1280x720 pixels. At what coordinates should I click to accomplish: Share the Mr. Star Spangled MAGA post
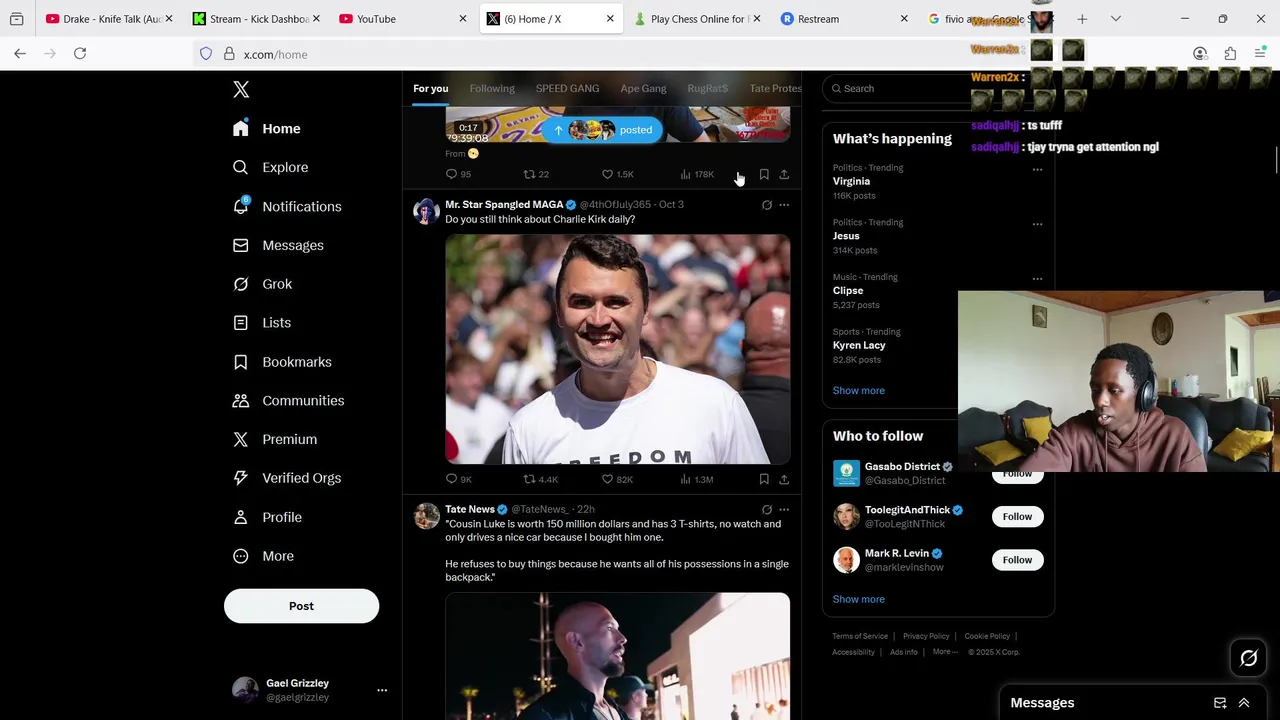(x=784, y=480)
